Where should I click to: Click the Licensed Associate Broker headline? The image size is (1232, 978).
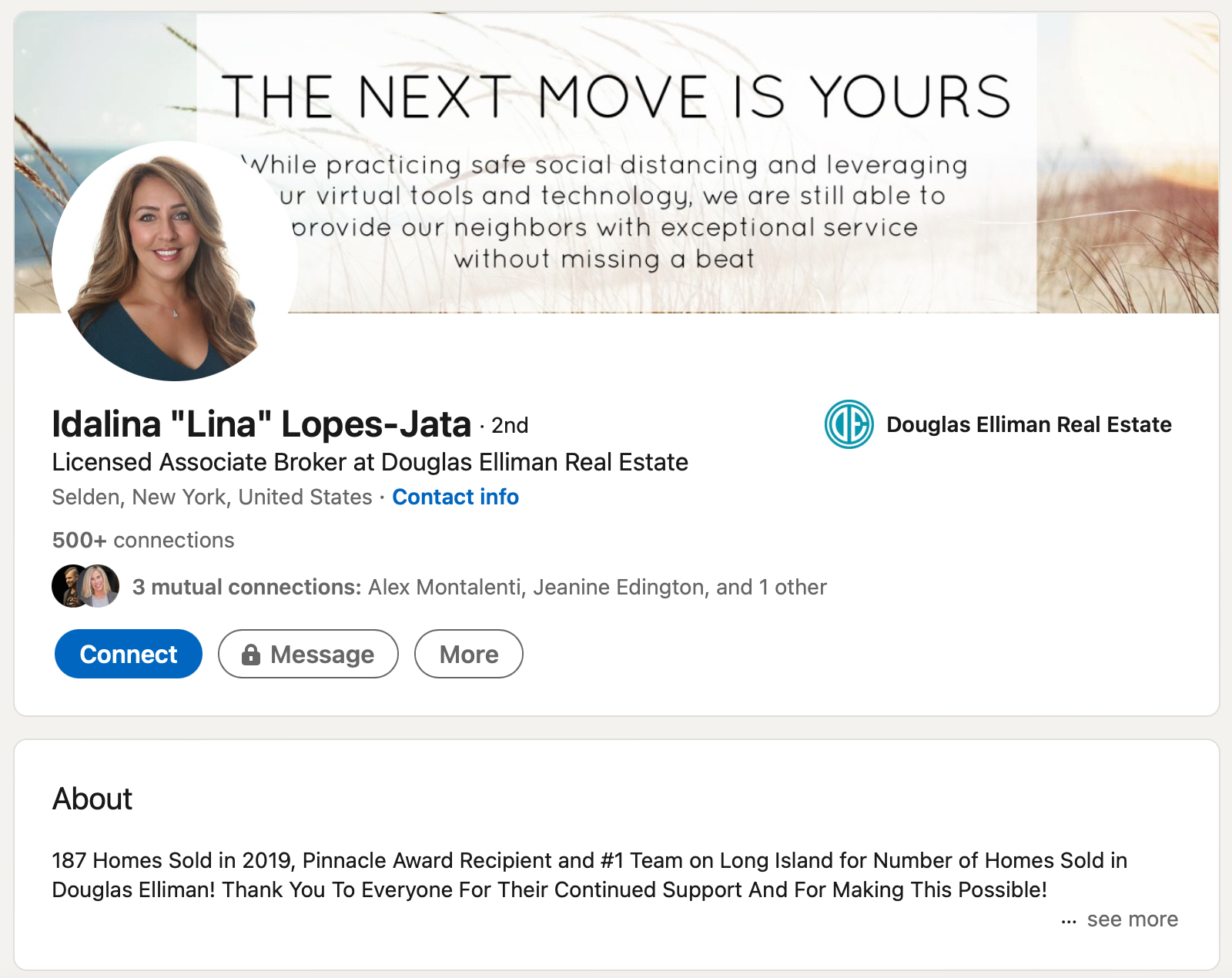coord(370,462)
